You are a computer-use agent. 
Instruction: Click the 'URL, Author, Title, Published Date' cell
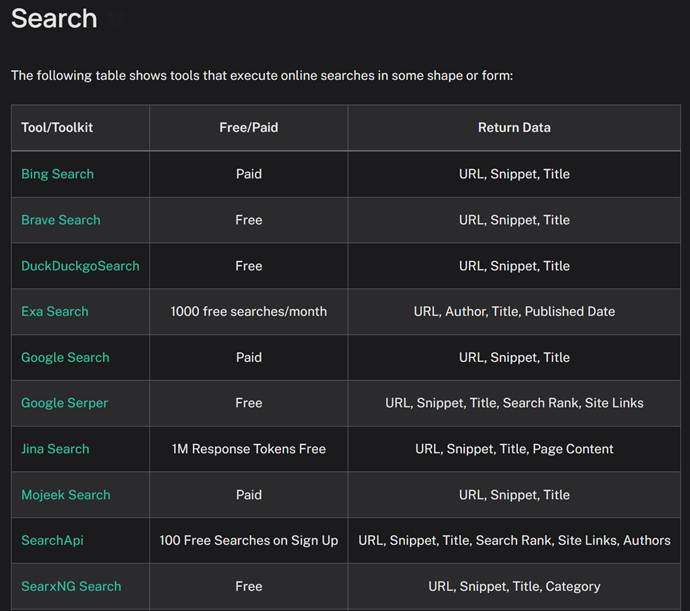pyautogui.click(x=514, y=312)
